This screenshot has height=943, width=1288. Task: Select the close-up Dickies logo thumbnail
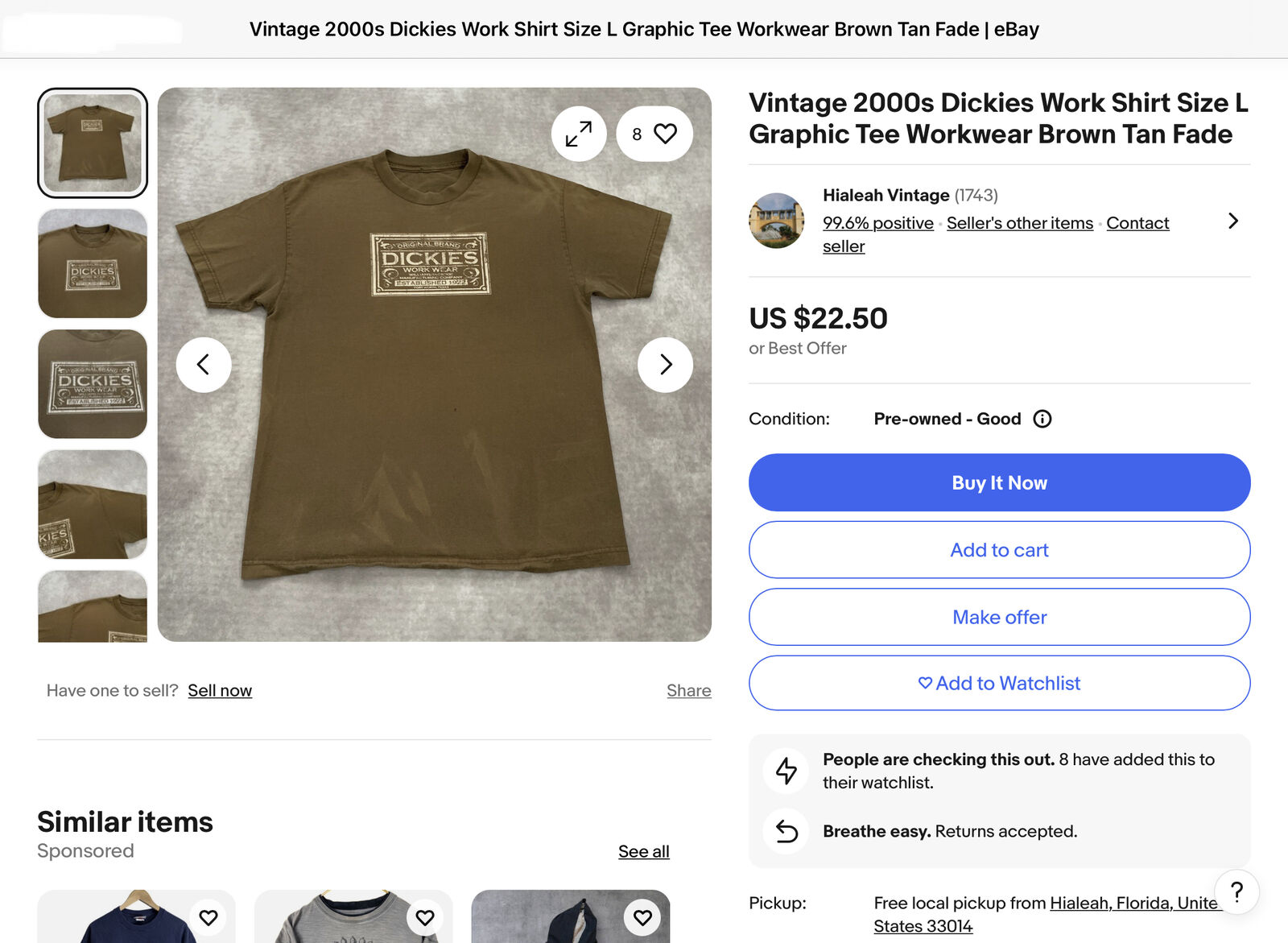coord(93,384)
